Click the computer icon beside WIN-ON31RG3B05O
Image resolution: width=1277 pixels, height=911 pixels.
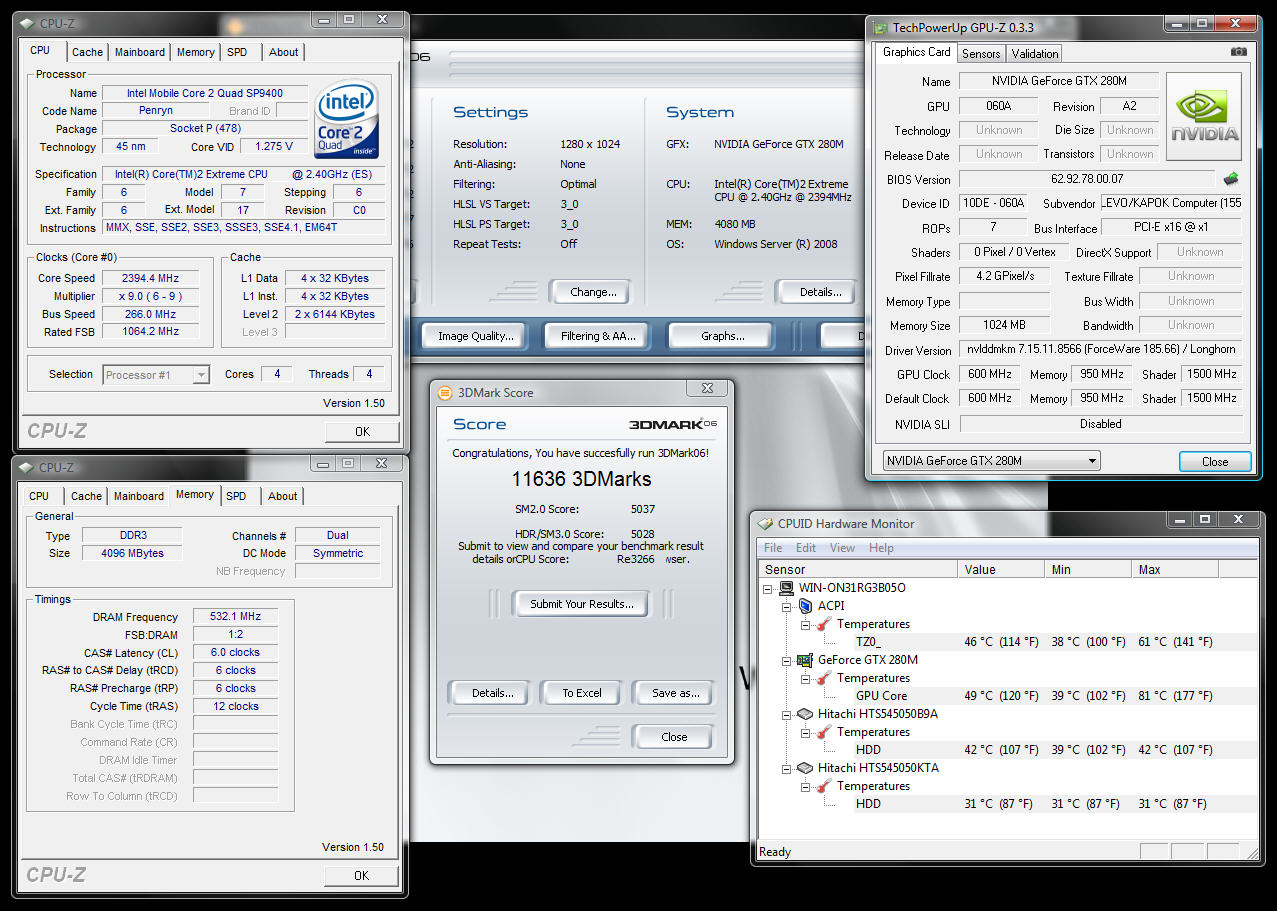coord(787,588)
